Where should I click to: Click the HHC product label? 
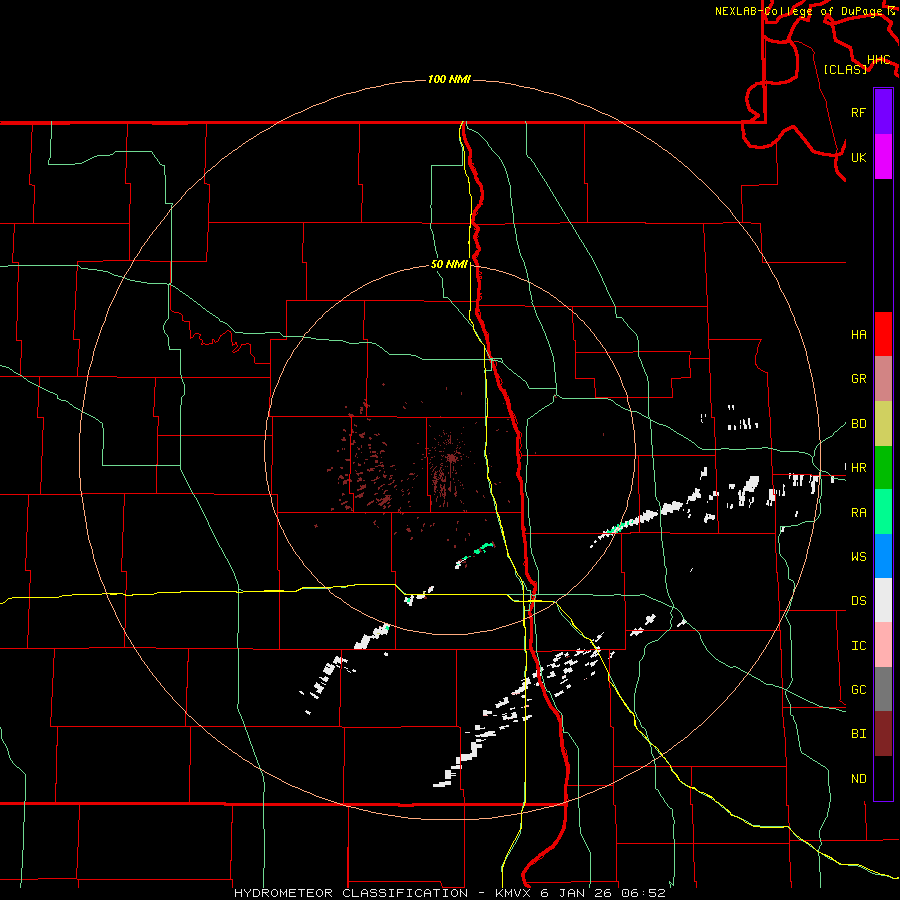tap(879, 60)
